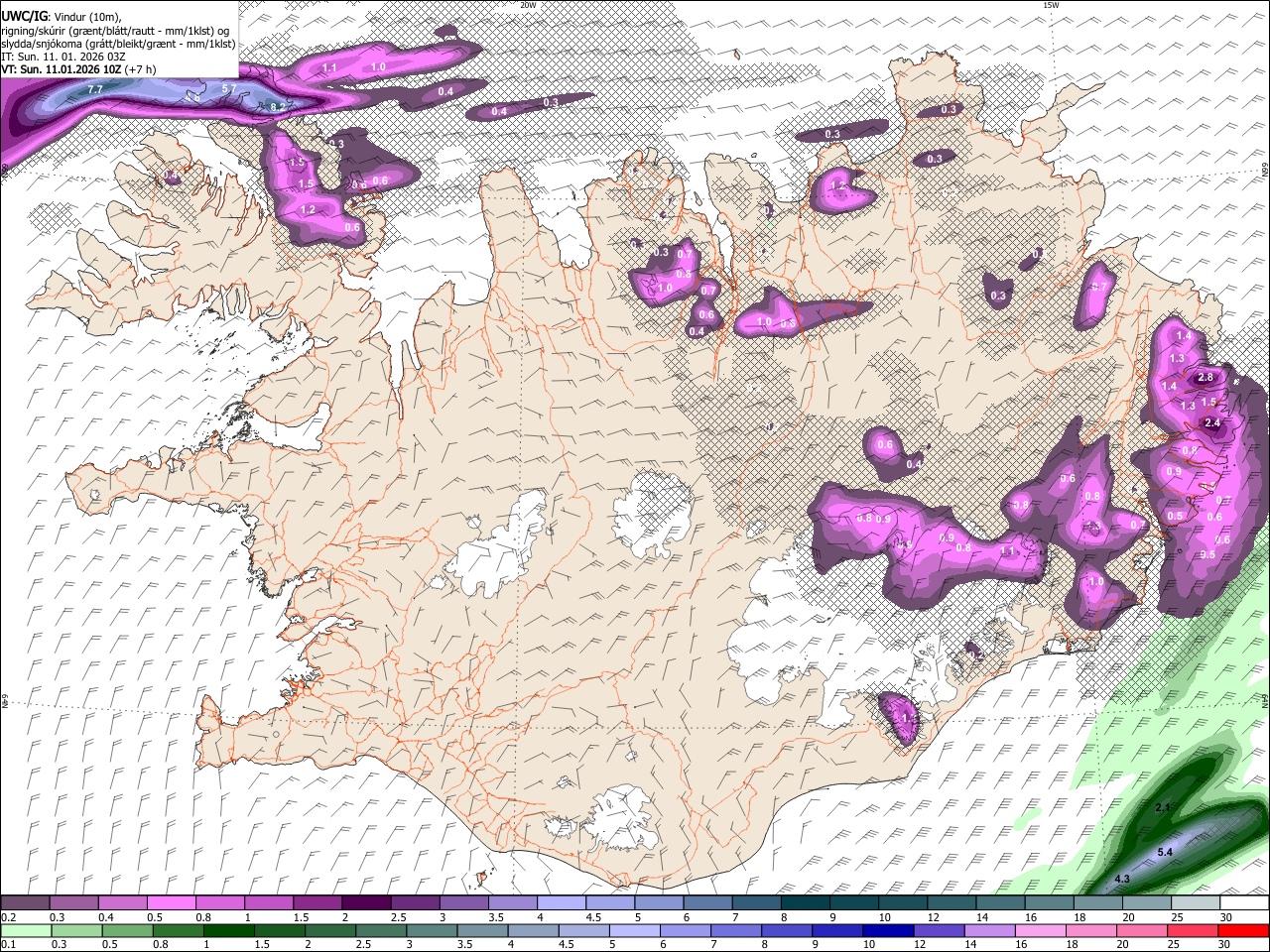Pick the deep blue 10 swatch, lower legend row
The width and height of the screenshot is (1270, 952).
point(888,930)
